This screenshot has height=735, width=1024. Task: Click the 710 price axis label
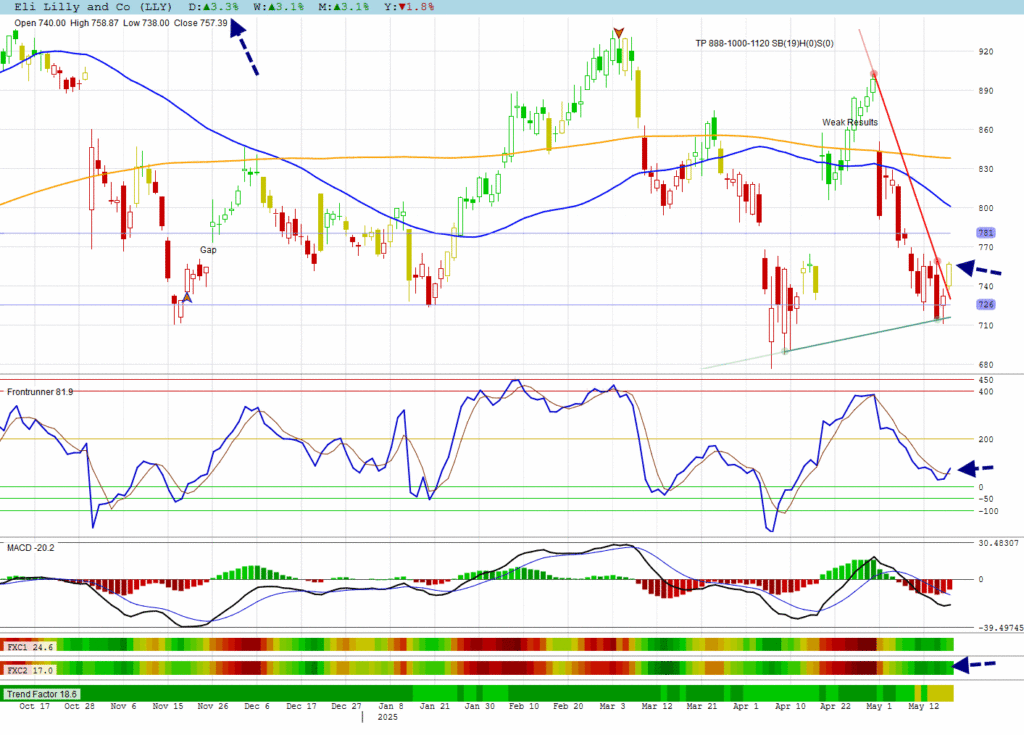click(x=985, y=326)
